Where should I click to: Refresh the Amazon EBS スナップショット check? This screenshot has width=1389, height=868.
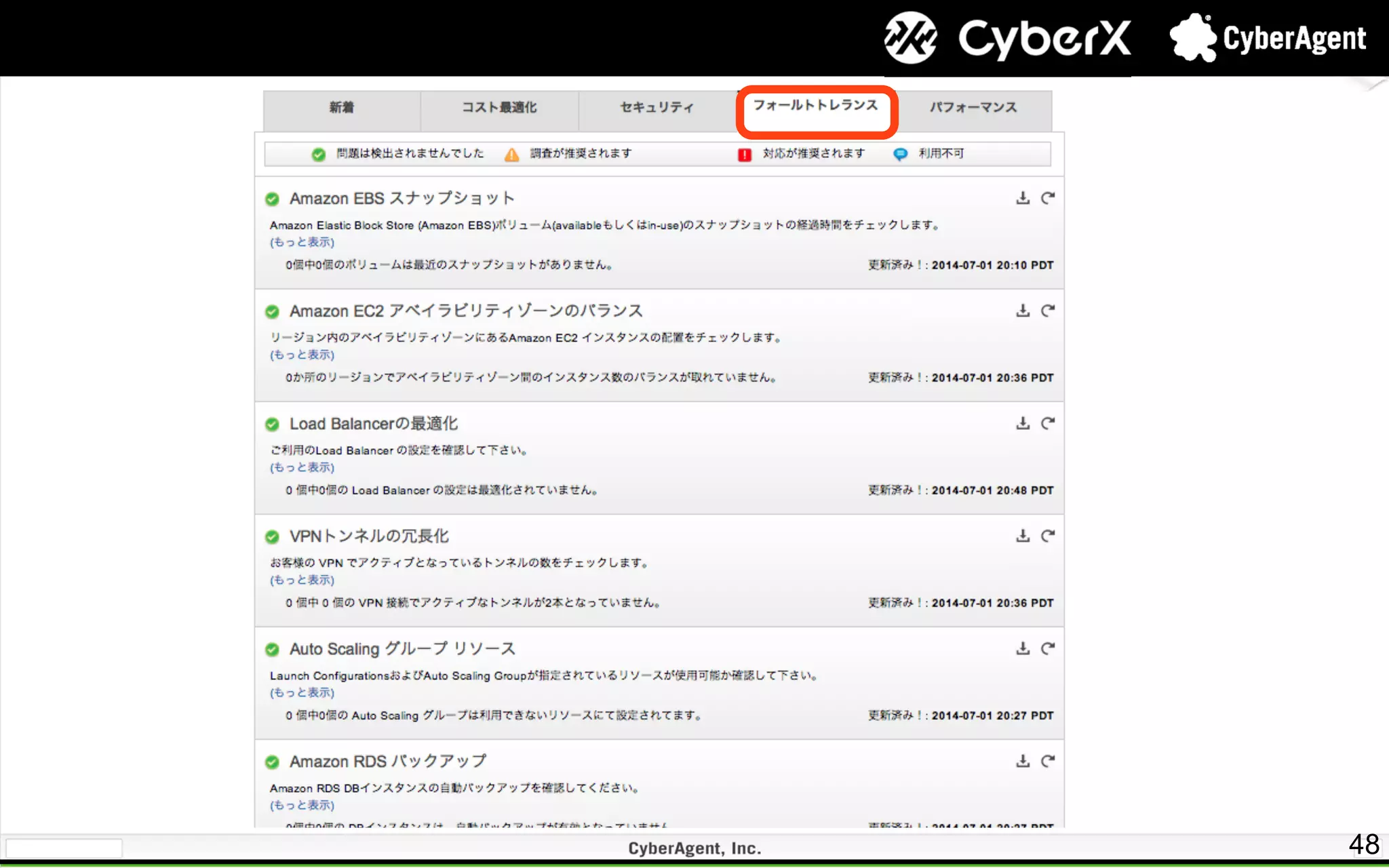click(x=1048, y=198)
